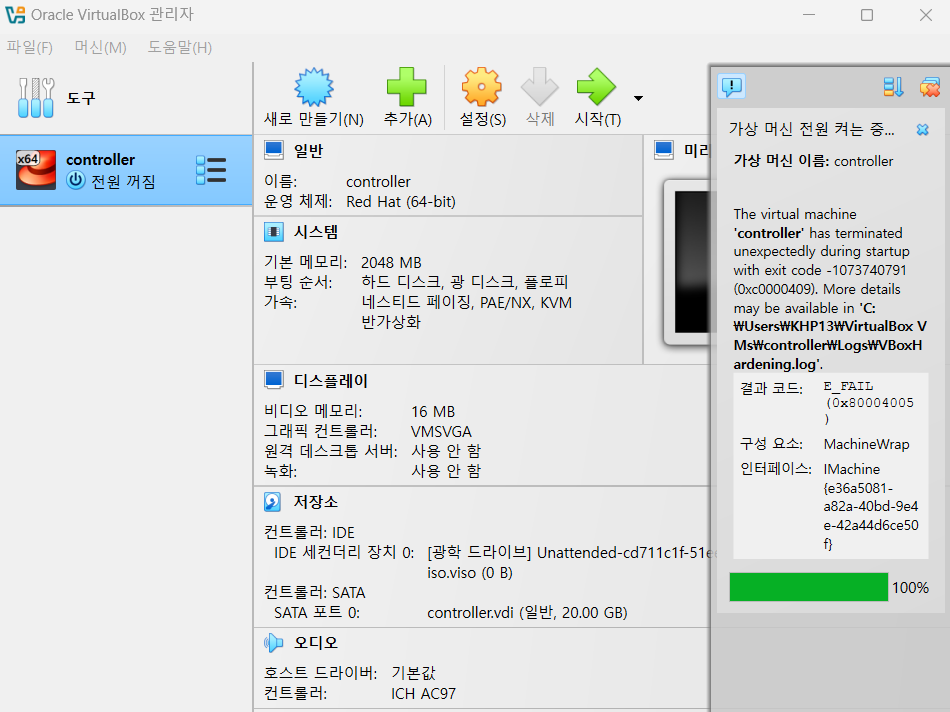Image resolution: width=950 pixels, height=712 pixels.
Task: Click the VMSVGA graphics controller value
Action: coord(441,431)
